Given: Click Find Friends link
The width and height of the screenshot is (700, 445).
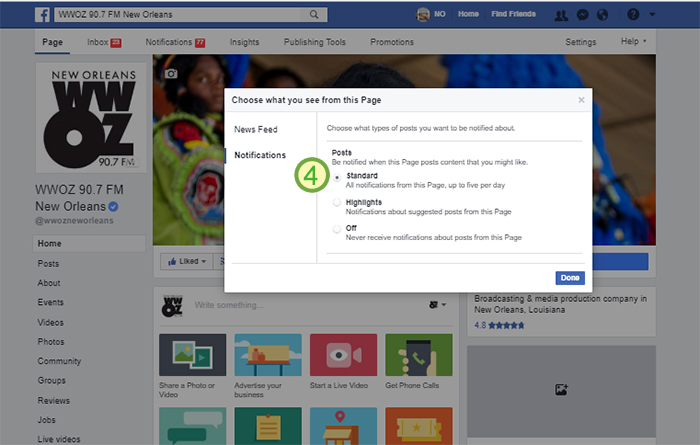Looking at the screenshot, I should click(513, 14).
